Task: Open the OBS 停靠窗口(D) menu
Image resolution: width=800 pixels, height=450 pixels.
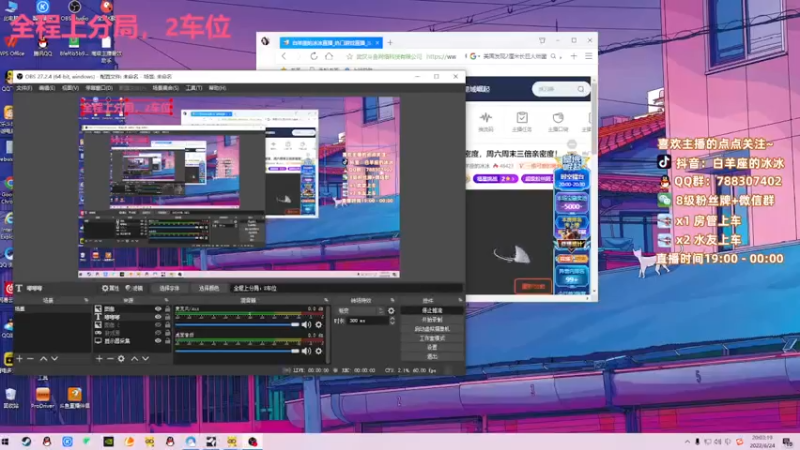Action: tap(99, 88)
